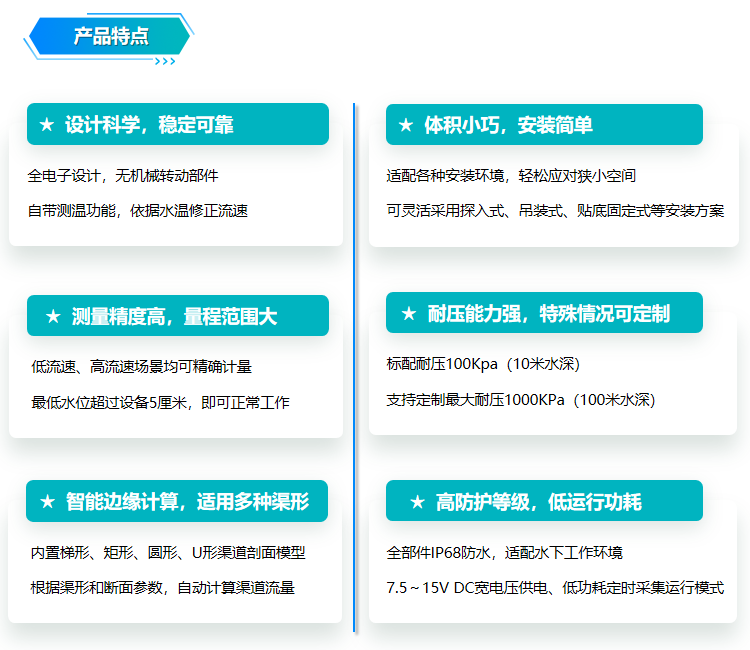The image size is (750, 650).
Task: Click the star icon beside 智能边缘计算，适用多种渠形
Action: [x=47, y=502]
